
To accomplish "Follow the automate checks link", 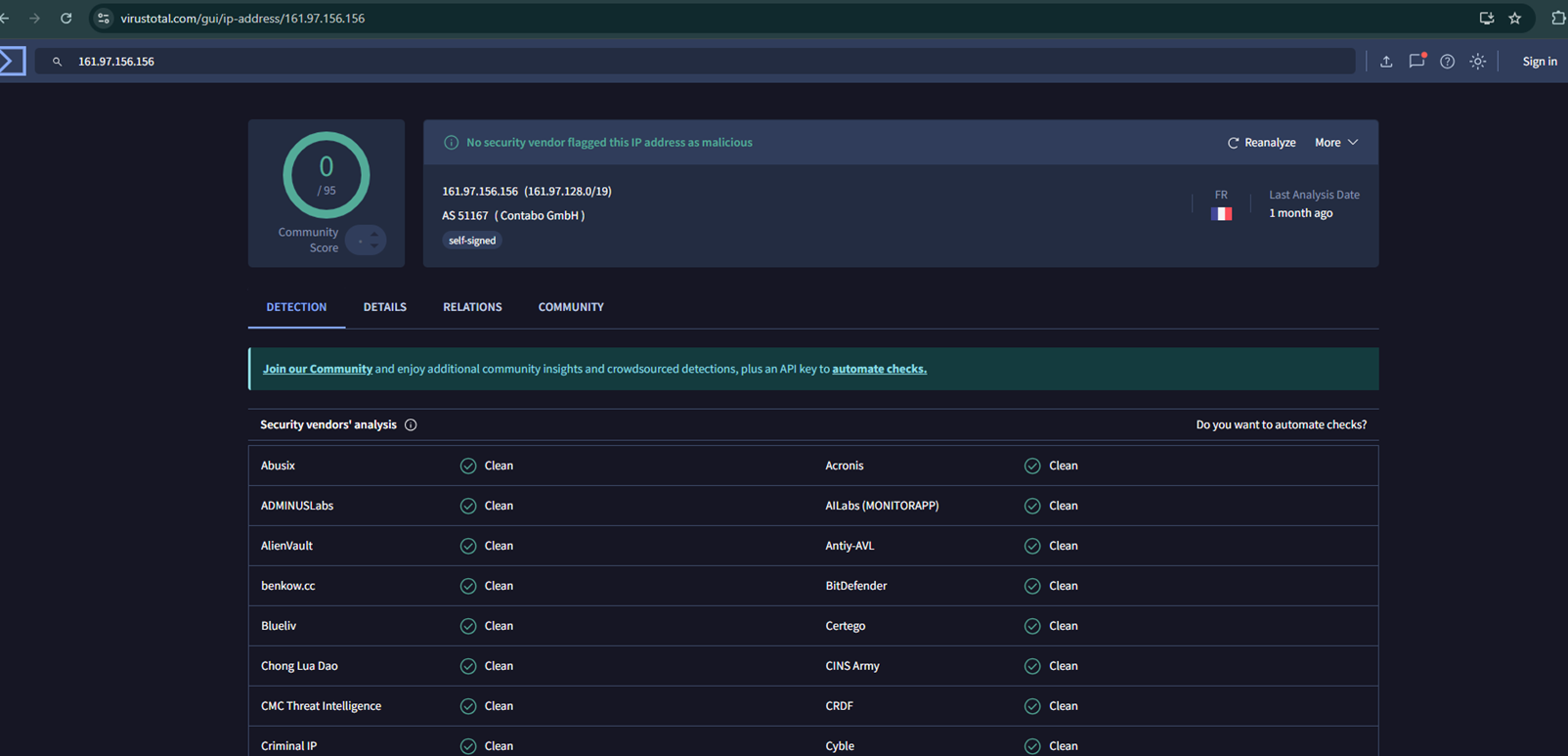I will pos(880,369).
